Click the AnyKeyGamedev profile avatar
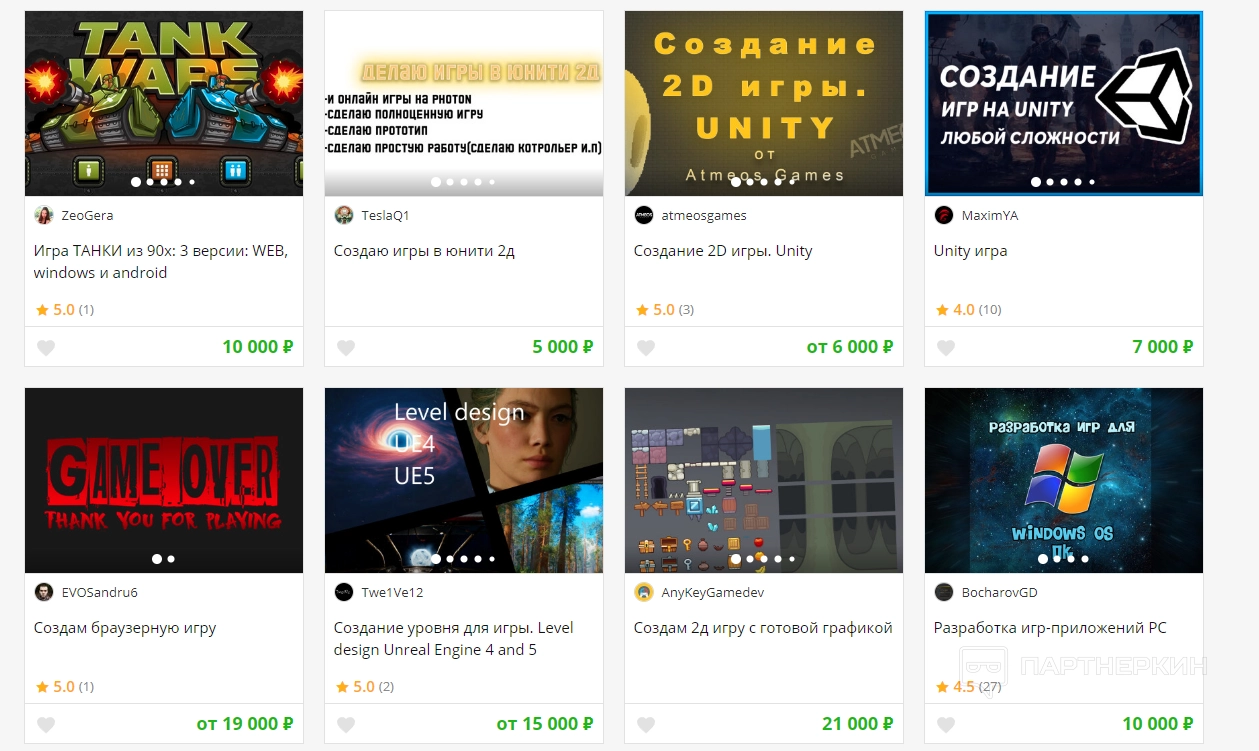This screenshot has height=751, width=1259. (644, 592)
